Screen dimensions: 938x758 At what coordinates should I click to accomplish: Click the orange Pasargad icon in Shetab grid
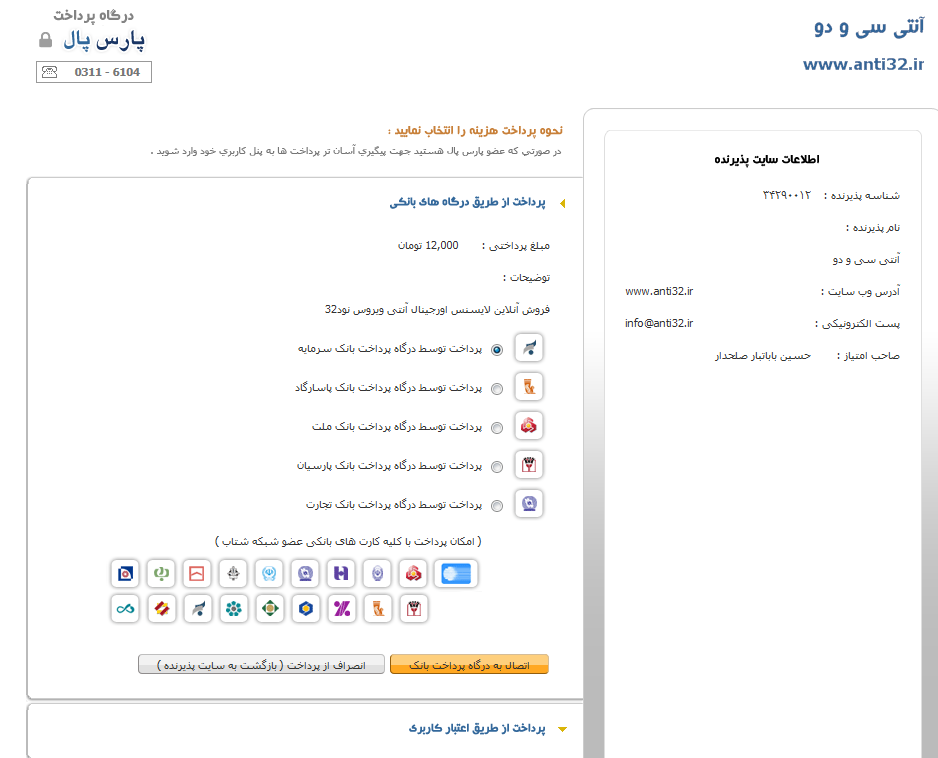point(377,609)
